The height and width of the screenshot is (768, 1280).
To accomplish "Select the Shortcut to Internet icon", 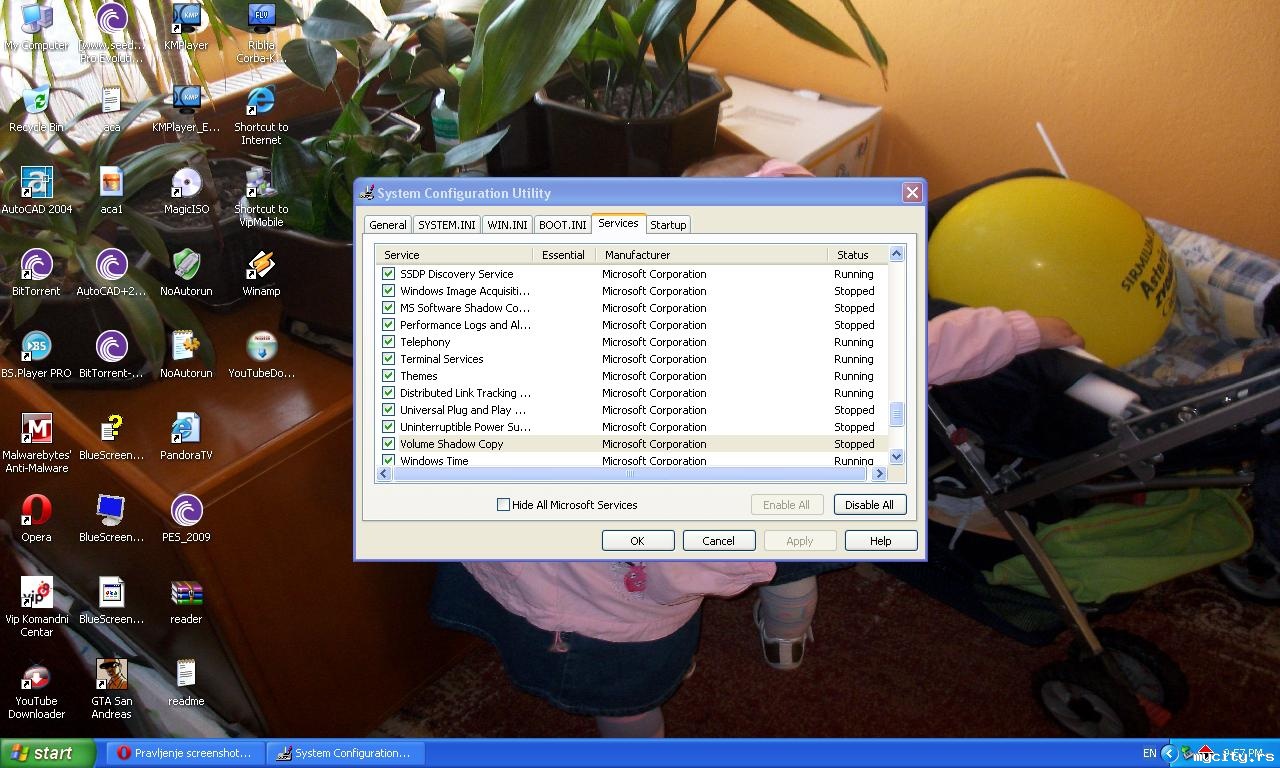I will (261, 114).
